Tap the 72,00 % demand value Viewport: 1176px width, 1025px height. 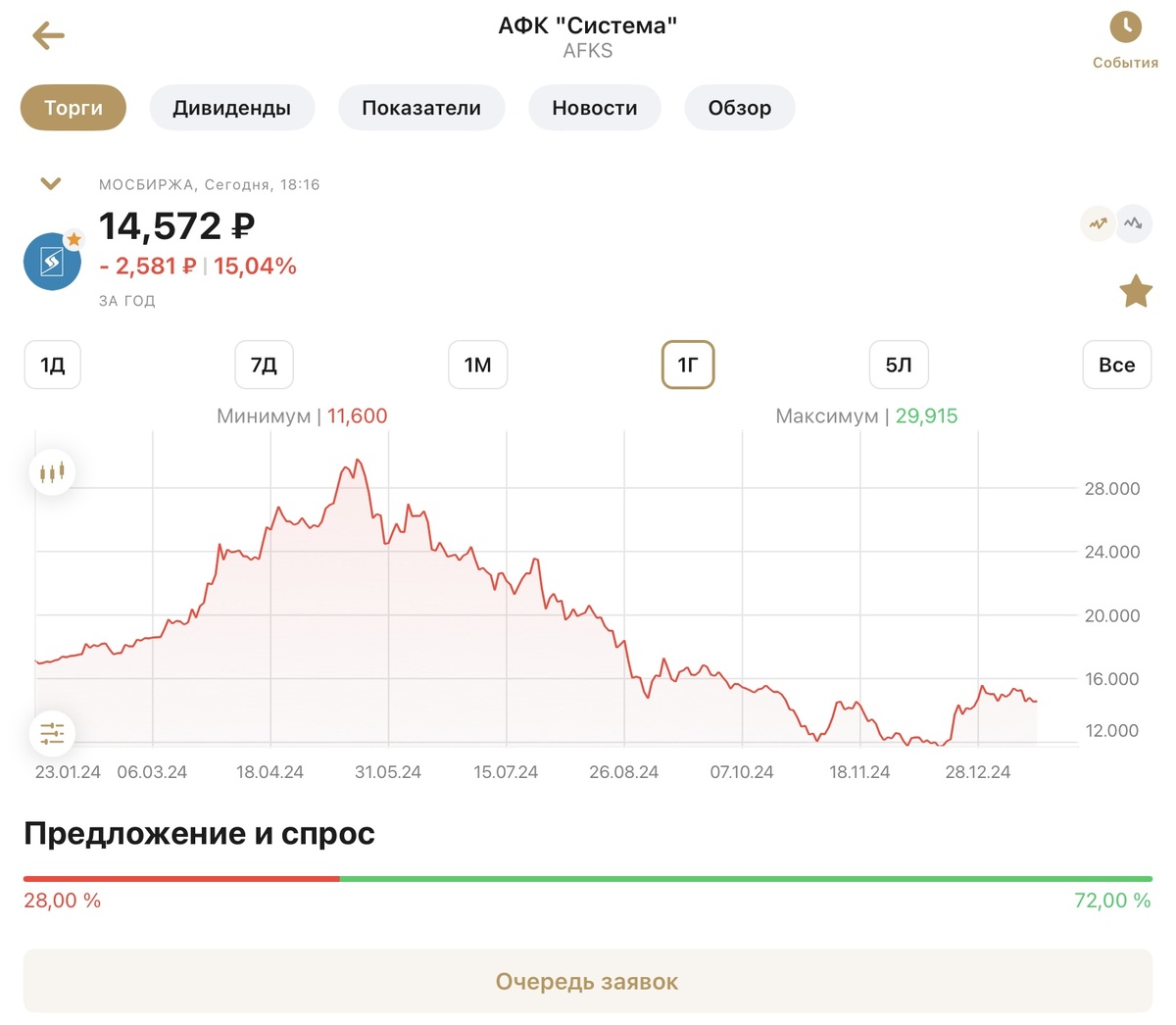pos(1113,901)
